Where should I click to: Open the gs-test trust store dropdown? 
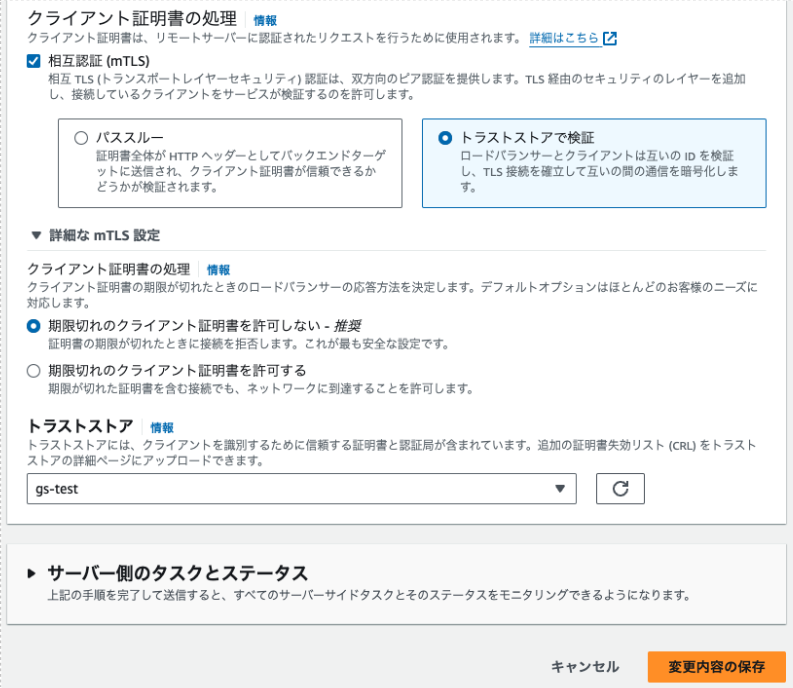[301, 488]
